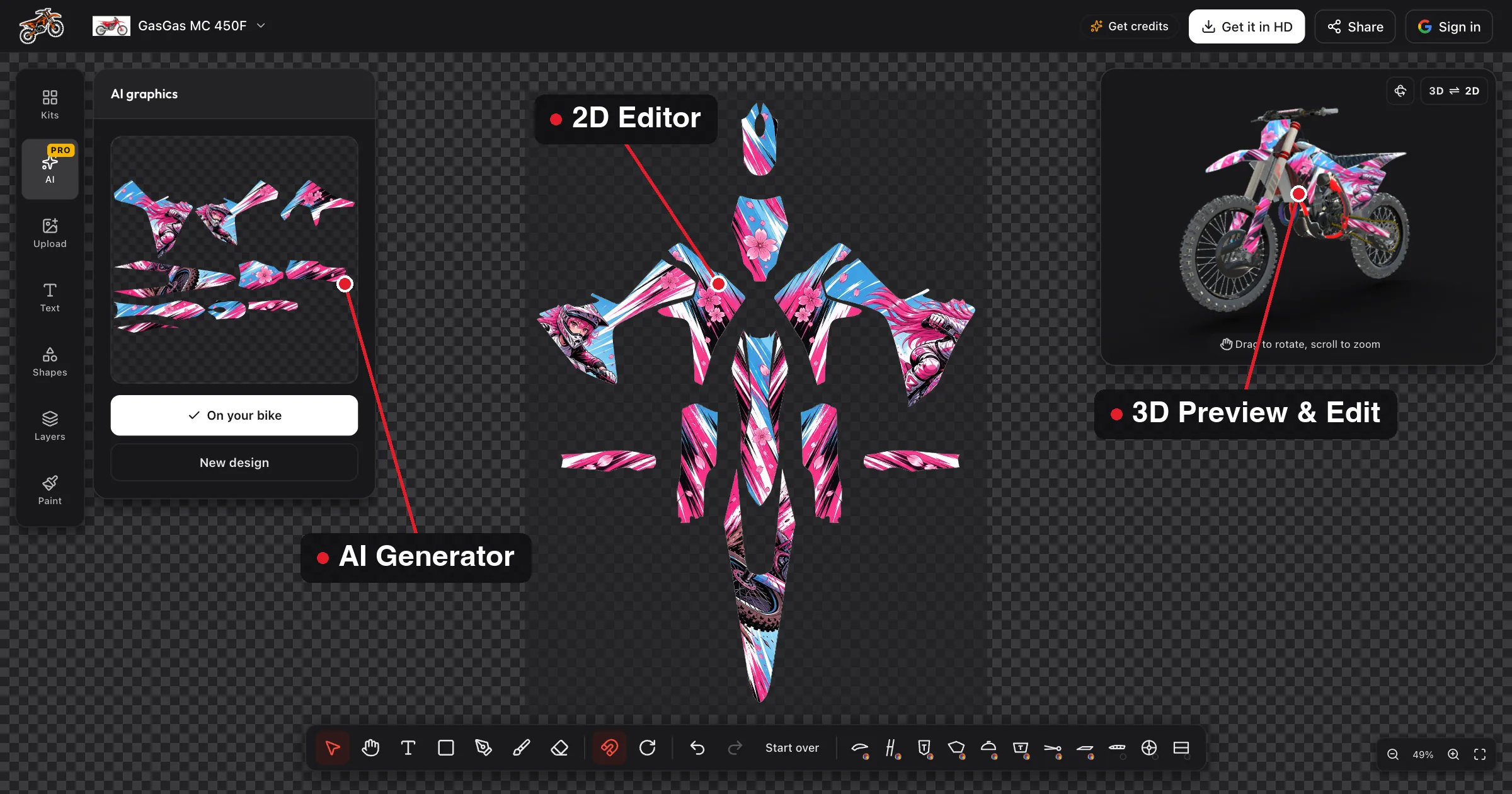Share the design
The width and height of the screenshot is (1512, 794).
[x=1354, y=26]
